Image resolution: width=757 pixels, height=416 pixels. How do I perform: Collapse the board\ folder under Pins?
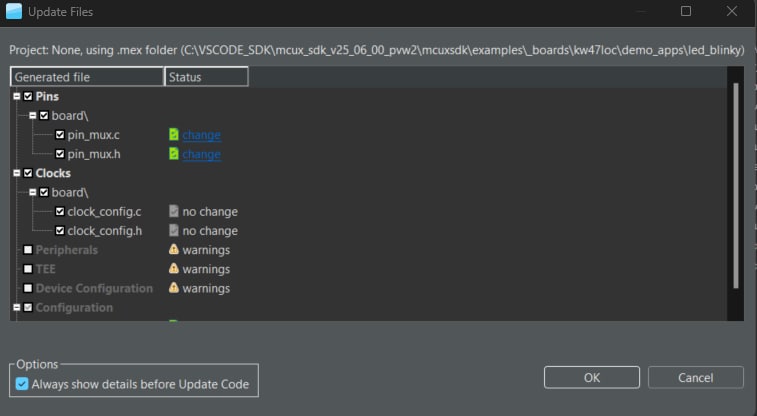click(32, 116)
